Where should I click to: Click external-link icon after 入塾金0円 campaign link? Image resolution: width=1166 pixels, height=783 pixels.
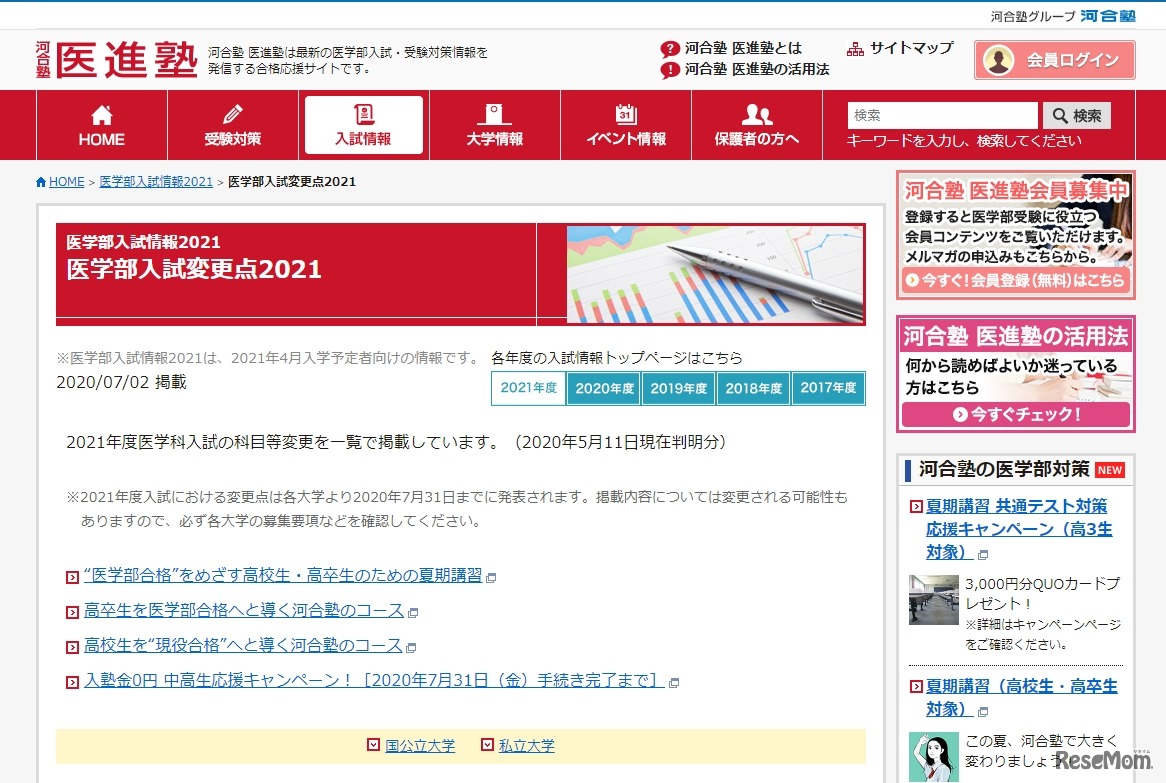click(x=674, y=683)
